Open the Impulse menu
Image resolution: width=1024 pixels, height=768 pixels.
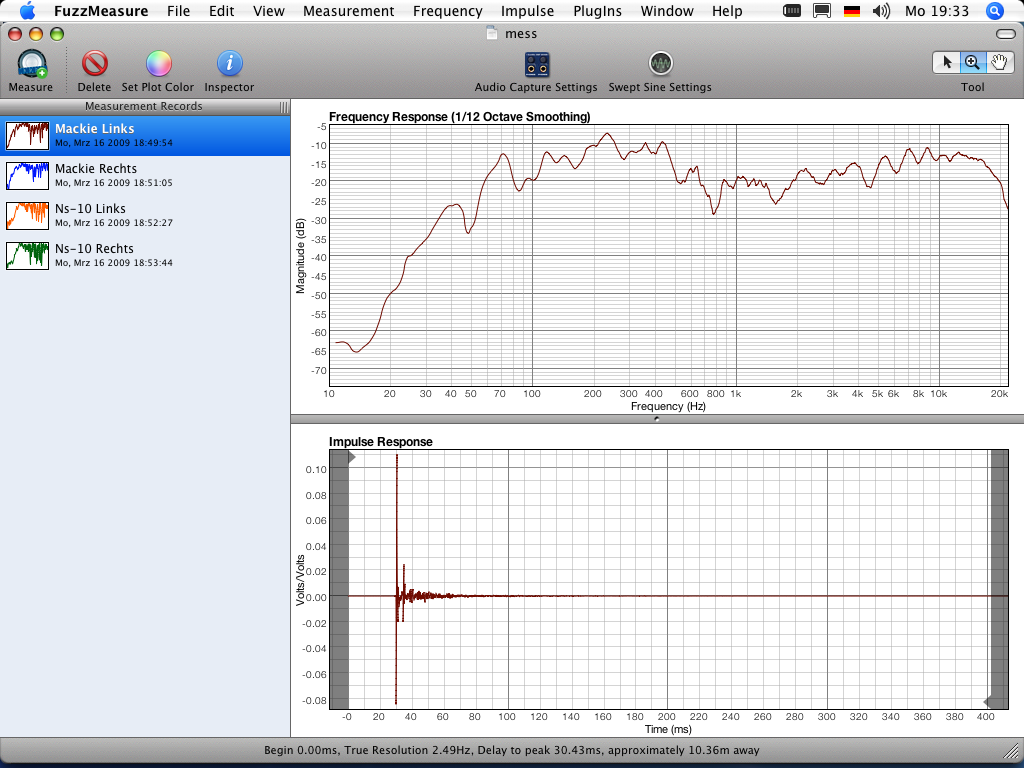coord(528,11)
